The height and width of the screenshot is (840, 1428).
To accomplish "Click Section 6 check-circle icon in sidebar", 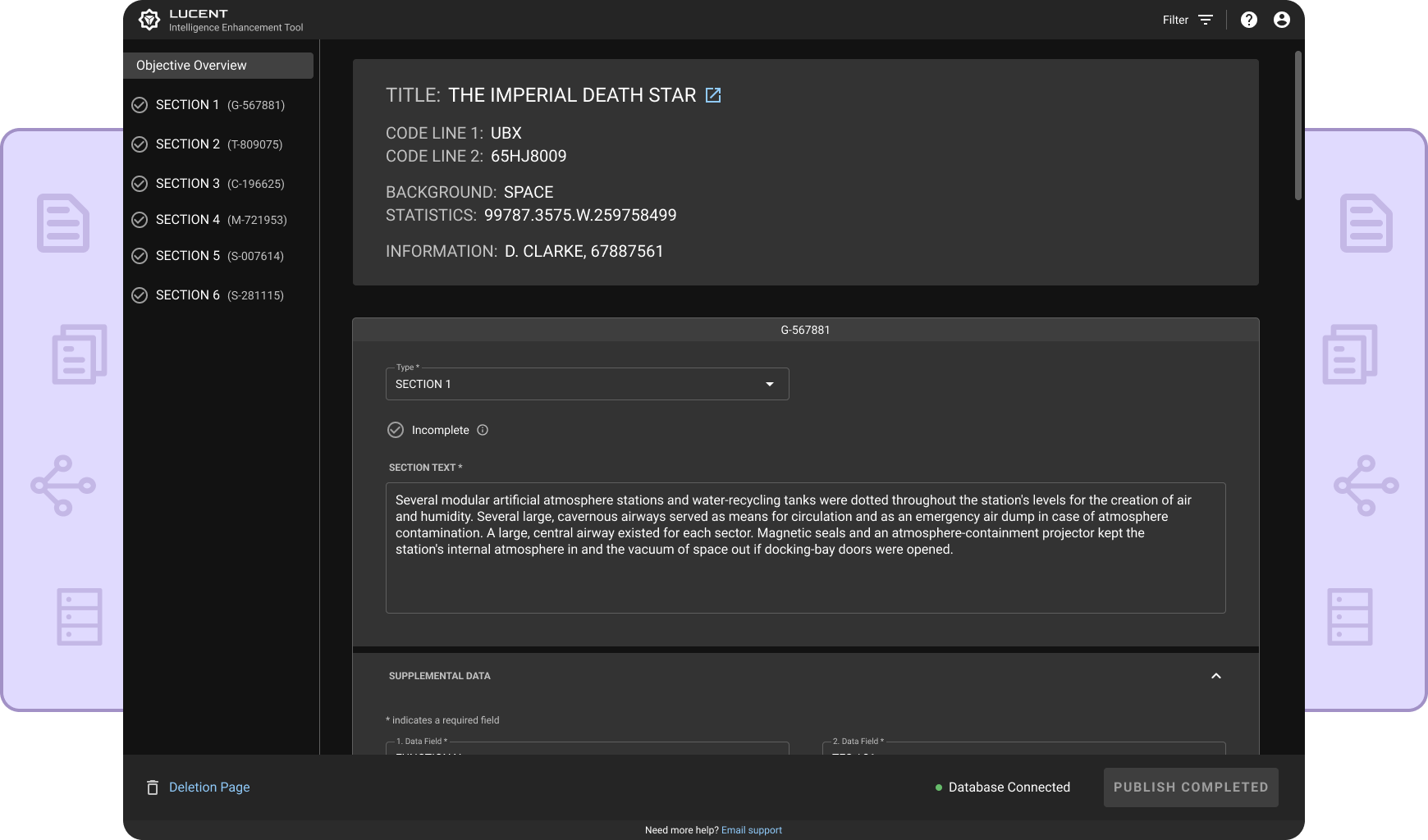I will [140, 295].
